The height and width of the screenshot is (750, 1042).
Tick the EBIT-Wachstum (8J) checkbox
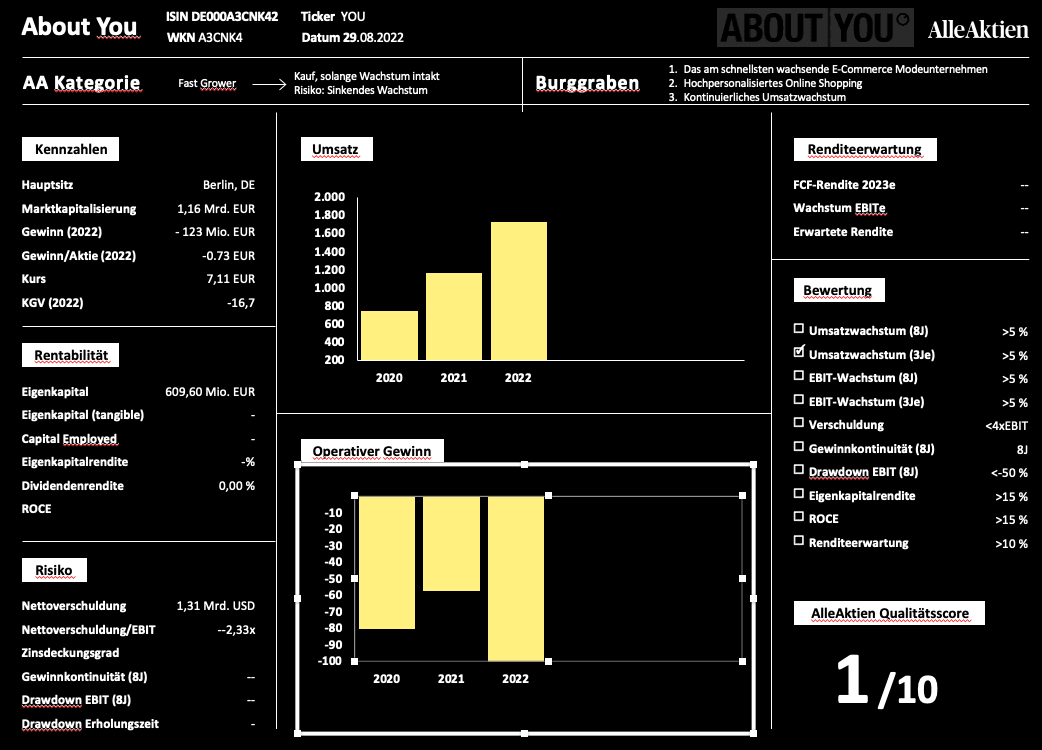coord(799,376)
